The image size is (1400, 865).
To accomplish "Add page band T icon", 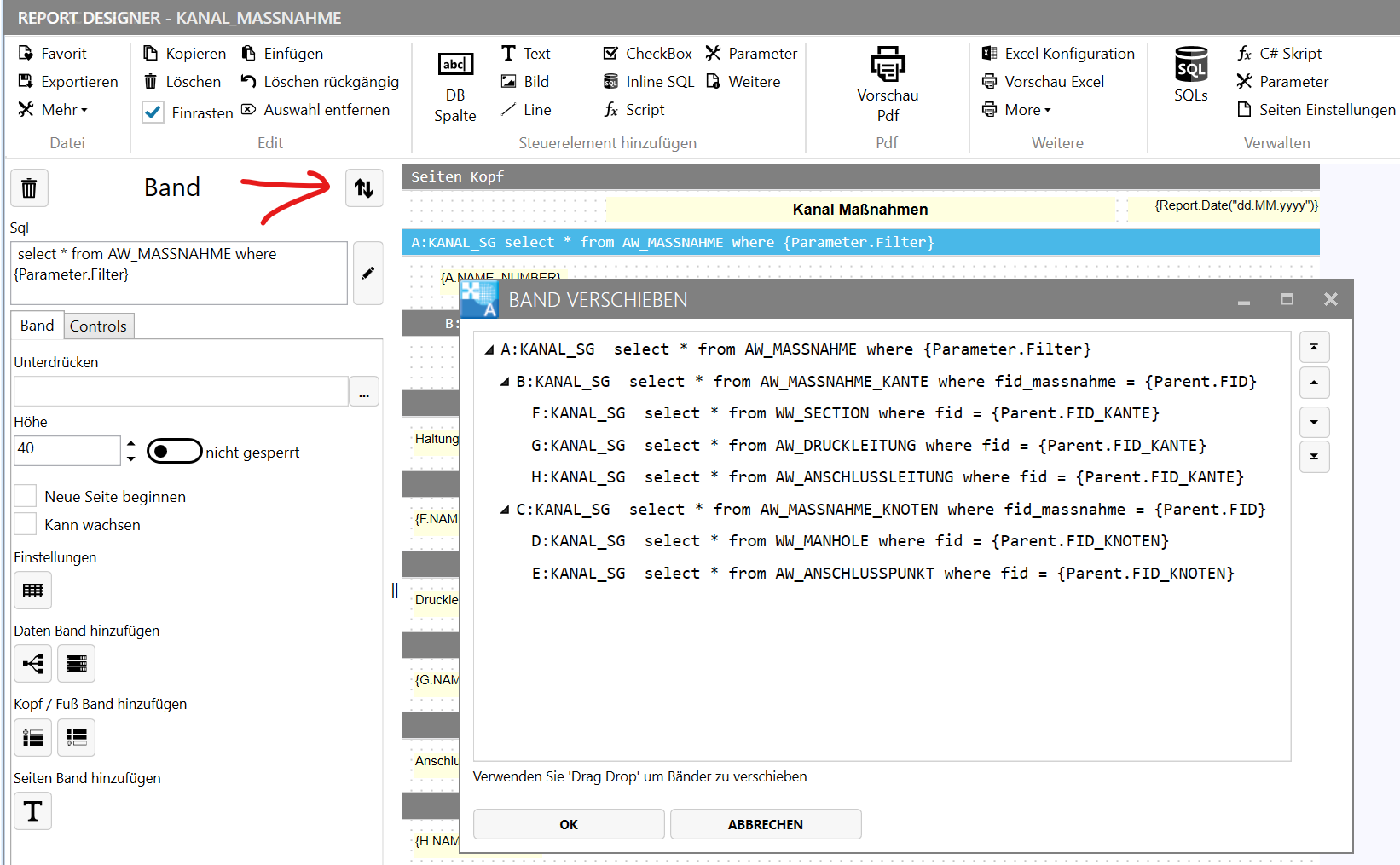I will [33, 810].
